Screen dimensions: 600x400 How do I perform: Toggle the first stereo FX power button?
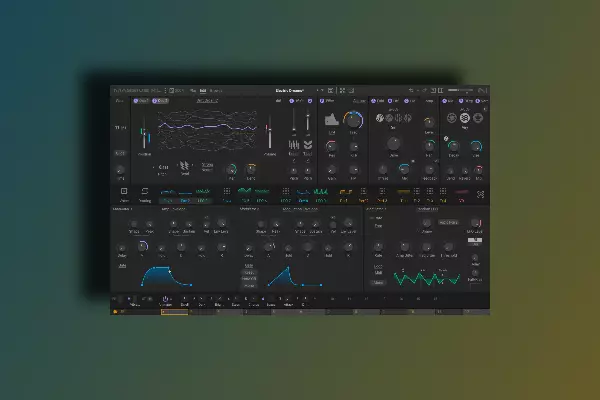click(x=445, y=101)
